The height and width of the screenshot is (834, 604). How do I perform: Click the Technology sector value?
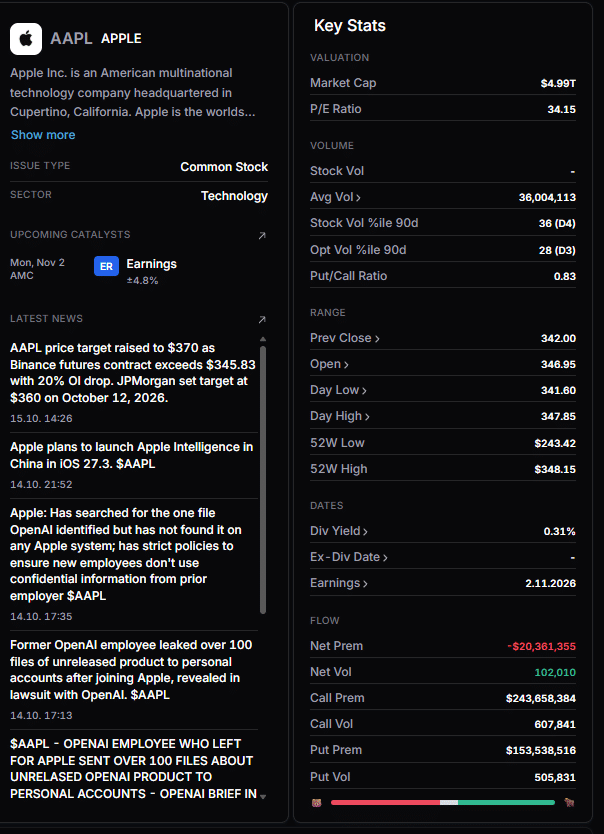(234, 196)
